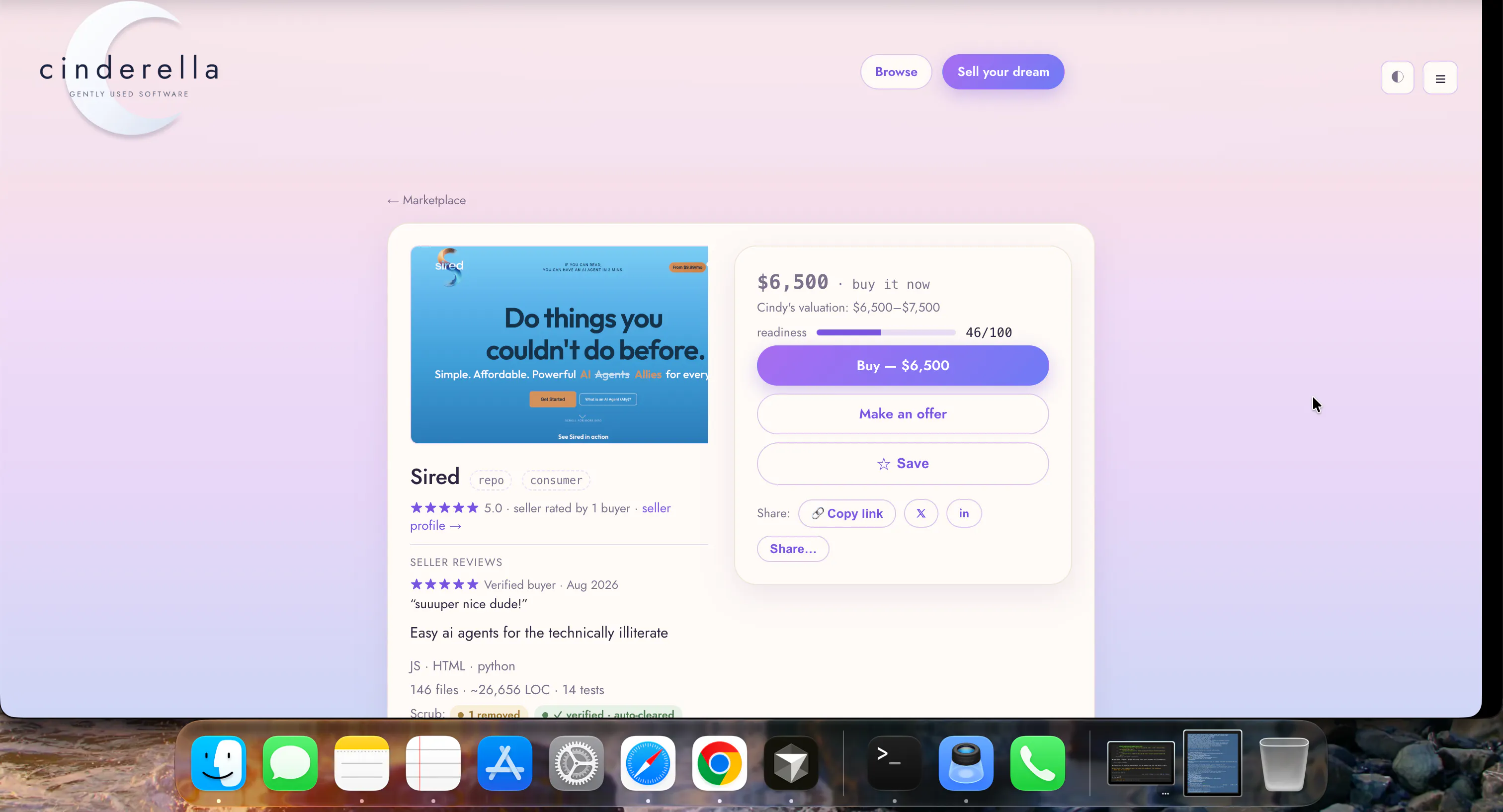Open Trash from the Dock
This screenshot has width=1503, height=812.
point(1284,764)
